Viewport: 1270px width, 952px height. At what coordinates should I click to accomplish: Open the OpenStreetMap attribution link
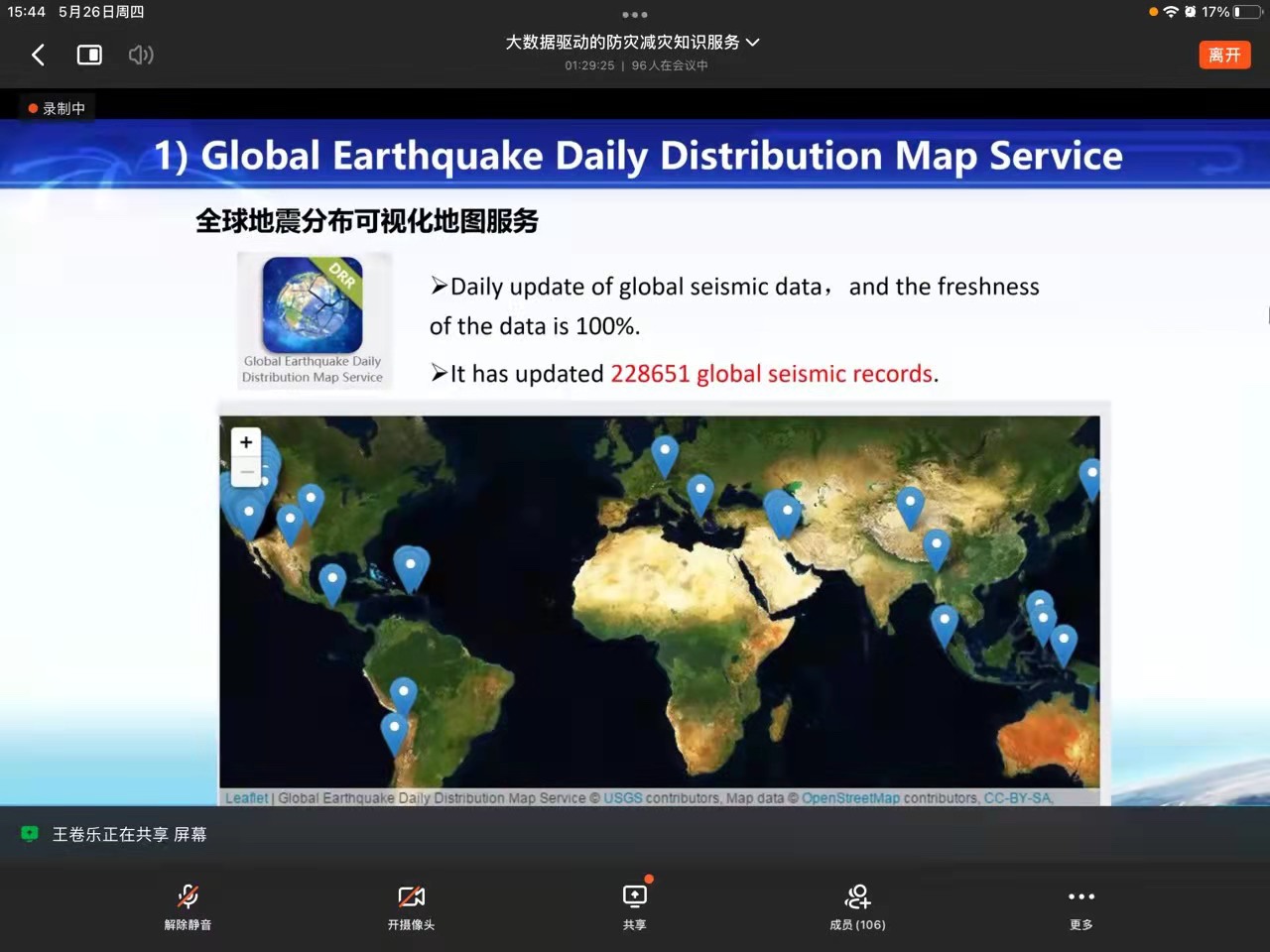[850, 798]
